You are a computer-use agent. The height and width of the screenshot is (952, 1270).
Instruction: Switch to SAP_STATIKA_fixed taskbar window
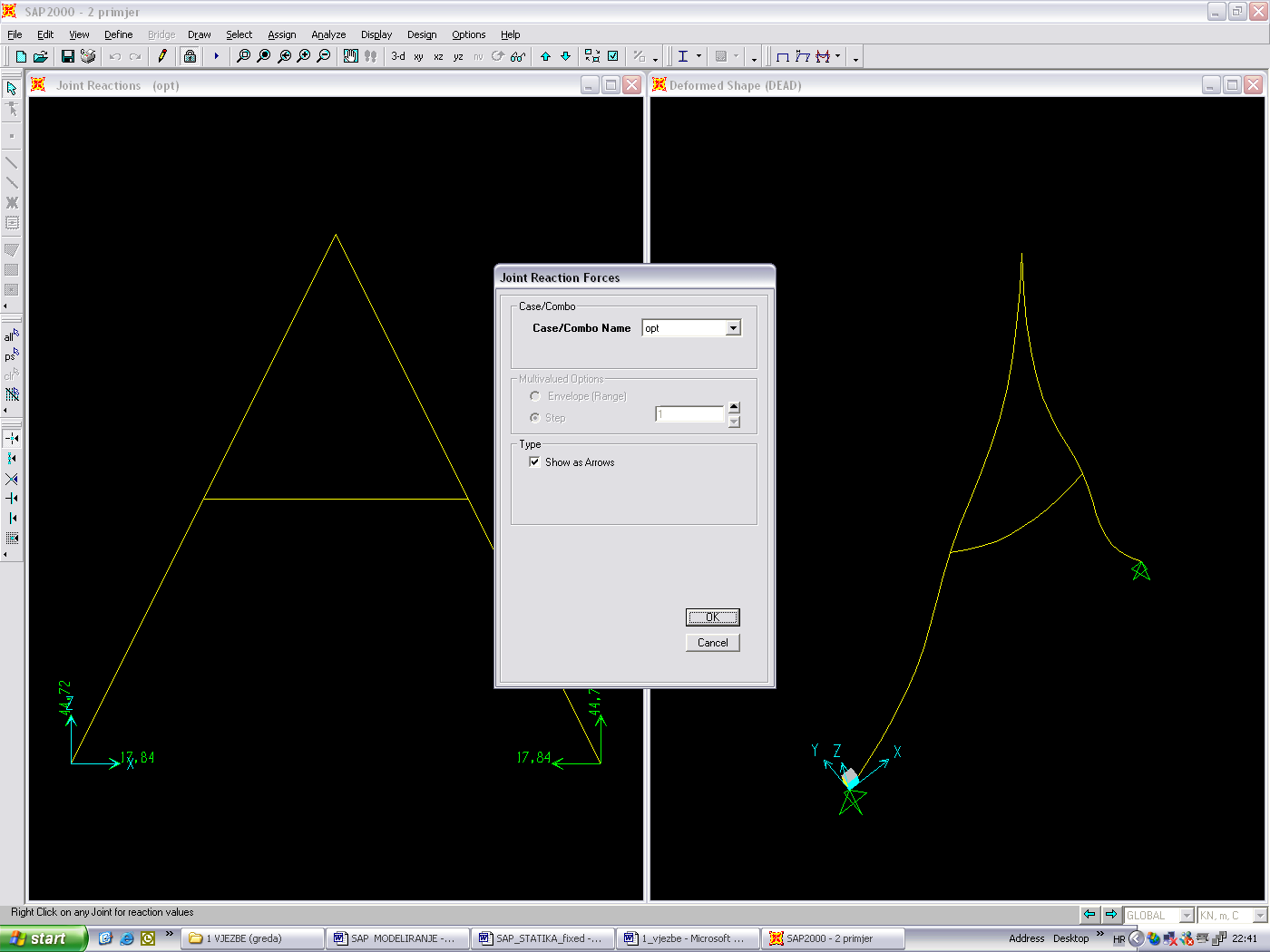[x=542, y=938]
